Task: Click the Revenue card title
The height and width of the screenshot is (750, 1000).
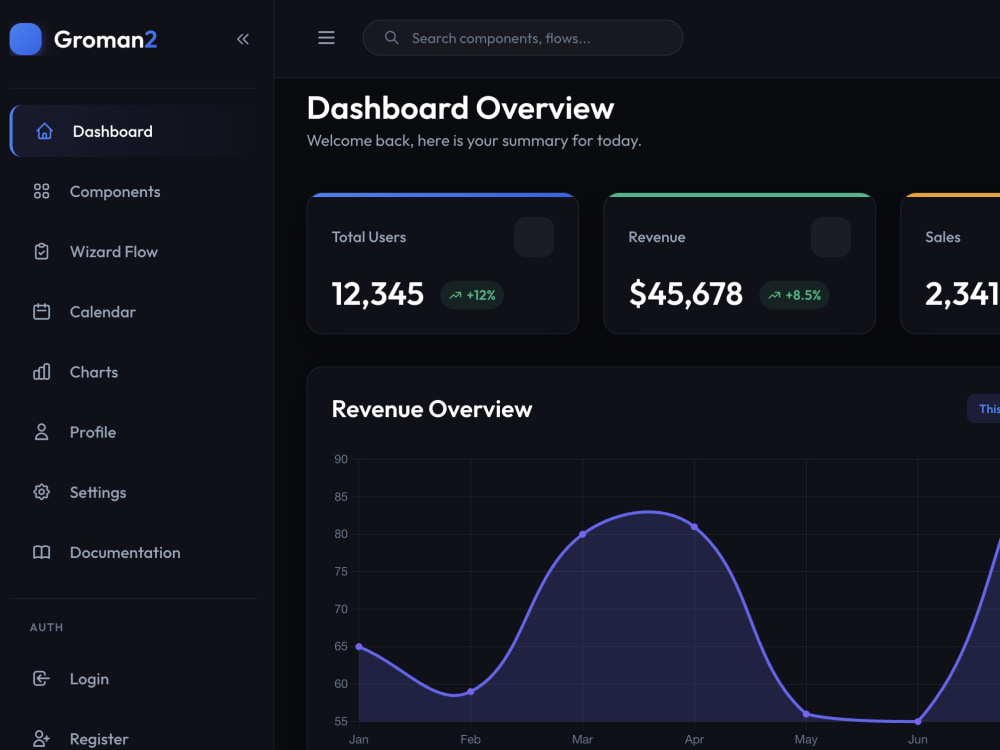Action: pos(657,237)
